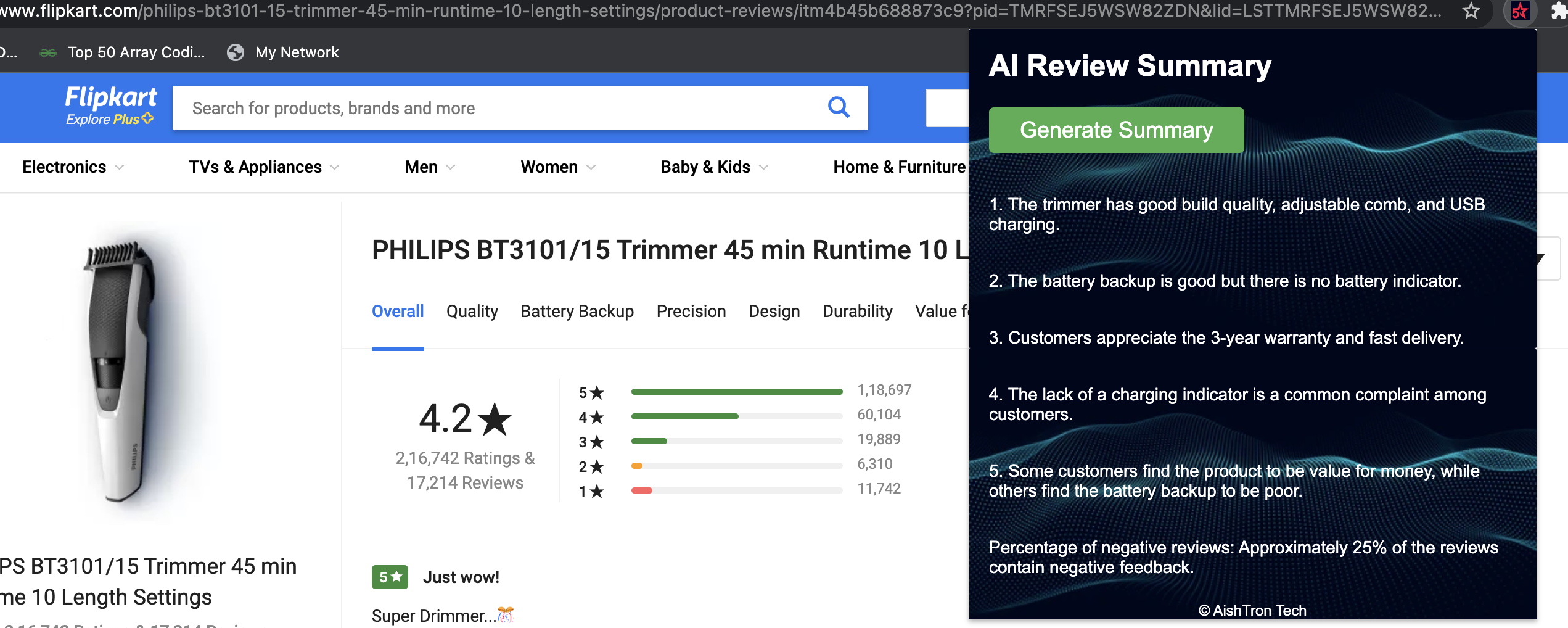Click summary point 3 about 3-year warranty

click(1226, 338)
